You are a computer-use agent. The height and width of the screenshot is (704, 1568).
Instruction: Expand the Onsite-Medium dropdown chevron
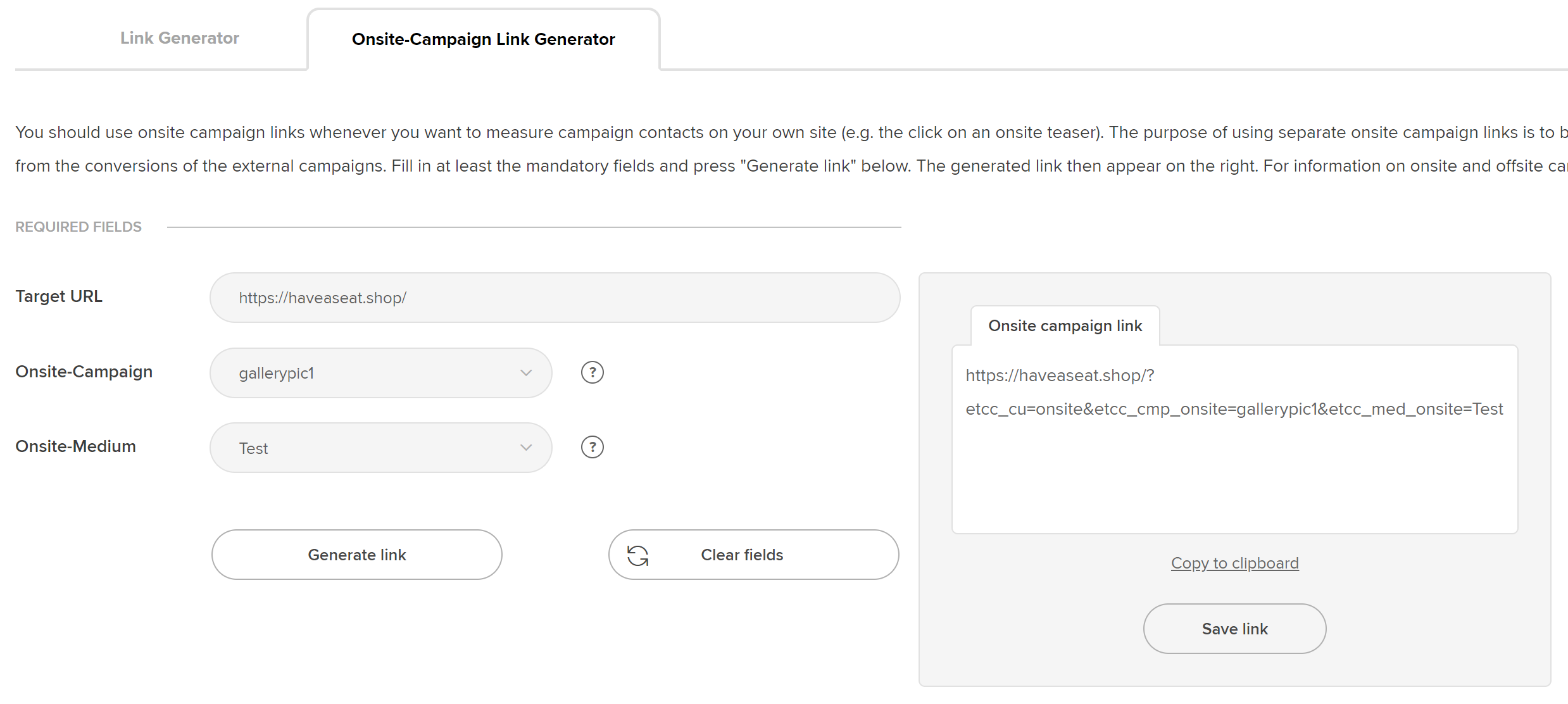526,448
